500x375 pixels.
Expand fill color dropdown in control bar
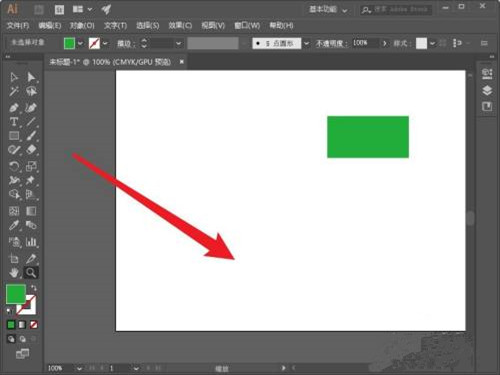click(x=80, y=43)
